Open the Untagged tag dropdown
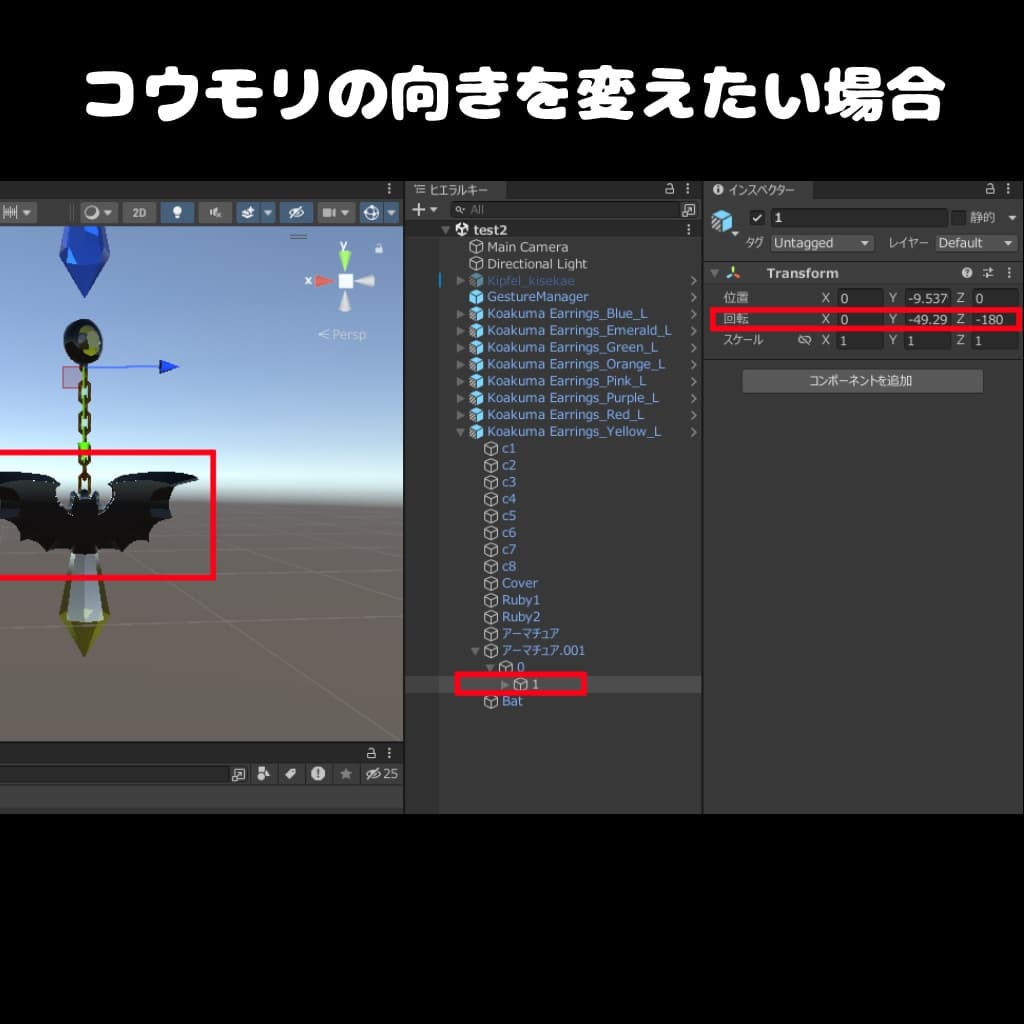 click(x=820, y=242)
